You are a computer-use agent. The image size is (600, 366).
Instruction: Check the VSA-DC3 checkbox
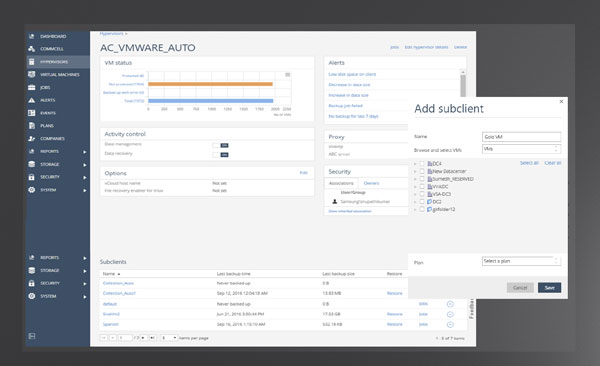click(422, 194)
